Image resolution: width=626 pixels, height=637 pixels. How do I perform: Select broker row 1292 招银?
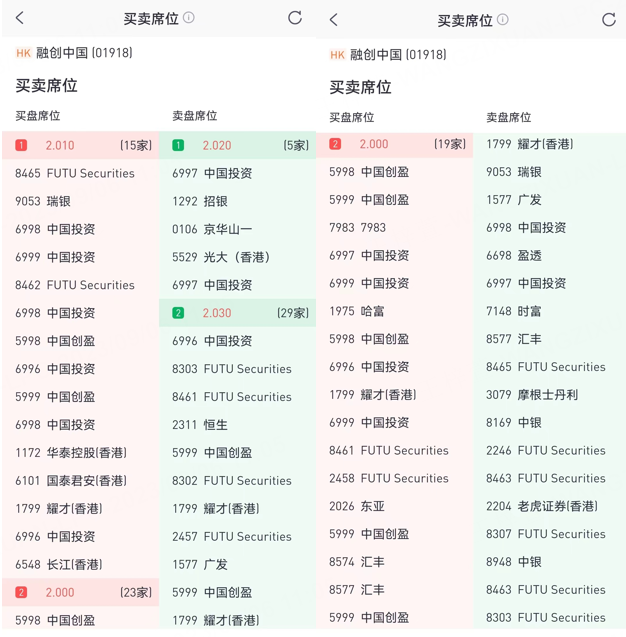(237, 201)
